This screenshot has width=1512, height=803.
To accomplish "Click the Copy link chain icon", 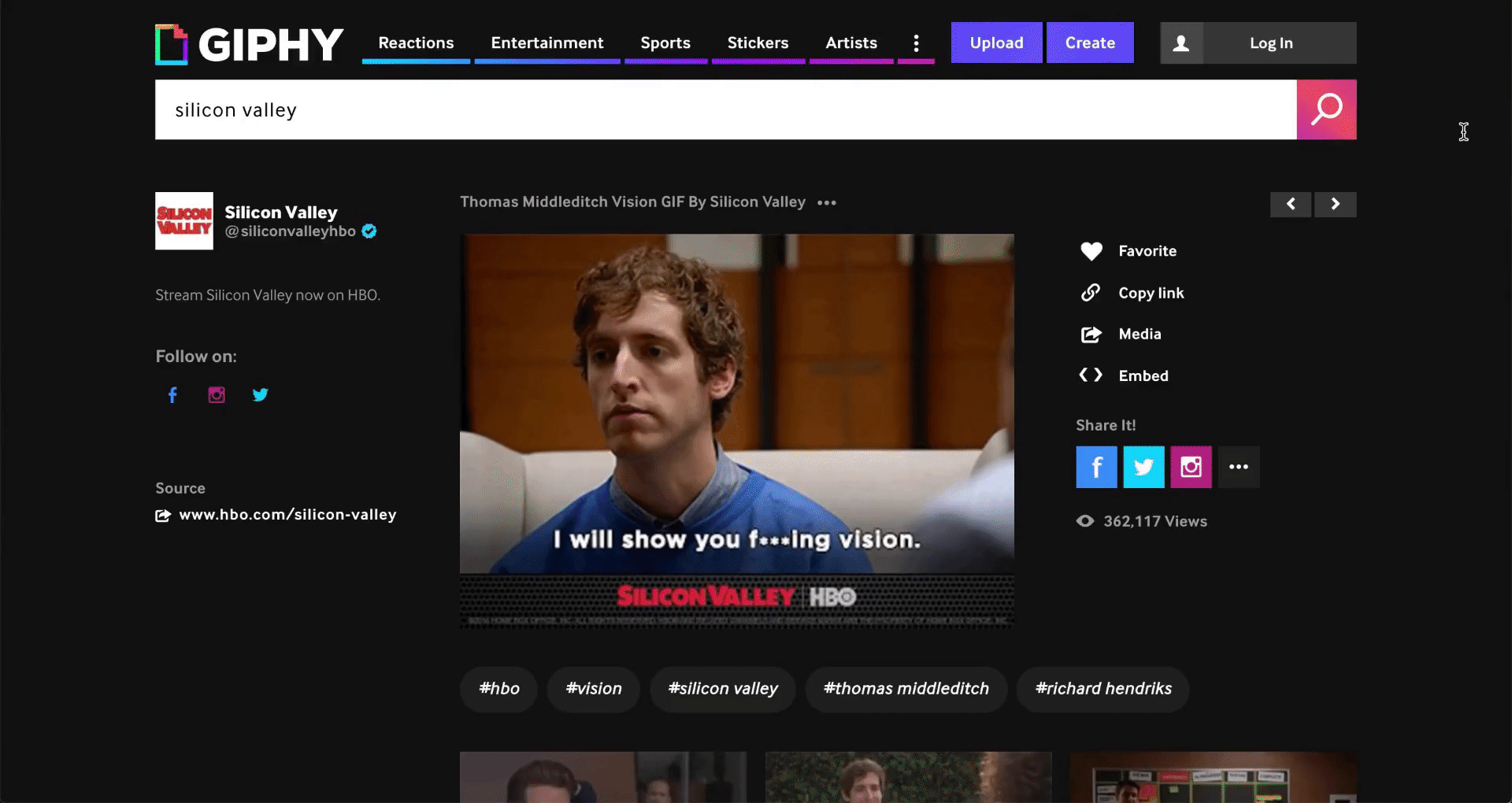I will tap(1091, 293).
